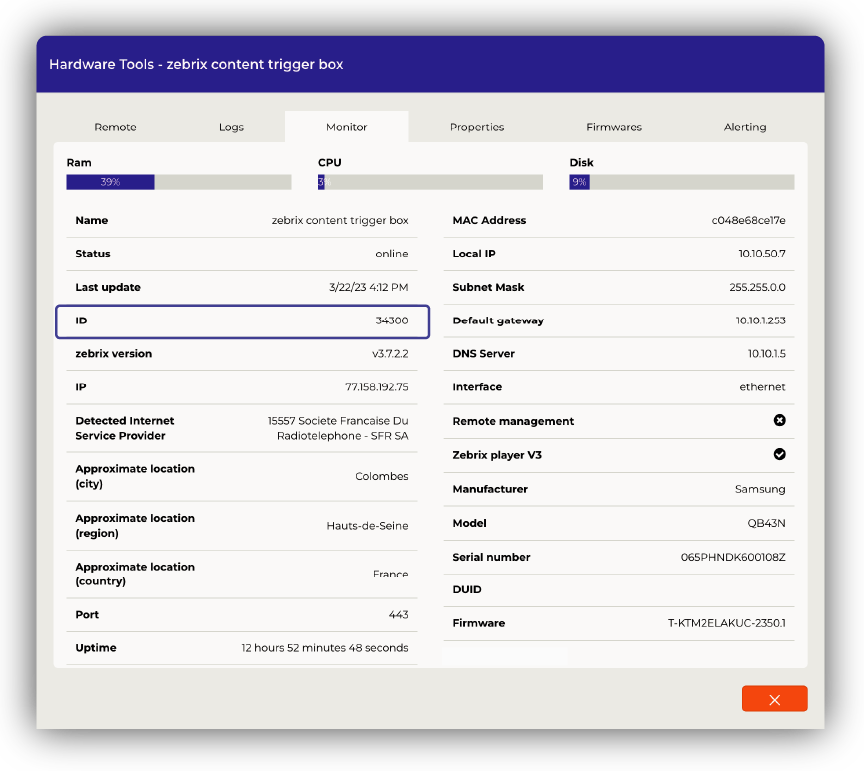Click the public IP value 77.158.192.75
The height and width of the screenshot is (771, 864).
(376, 387)
